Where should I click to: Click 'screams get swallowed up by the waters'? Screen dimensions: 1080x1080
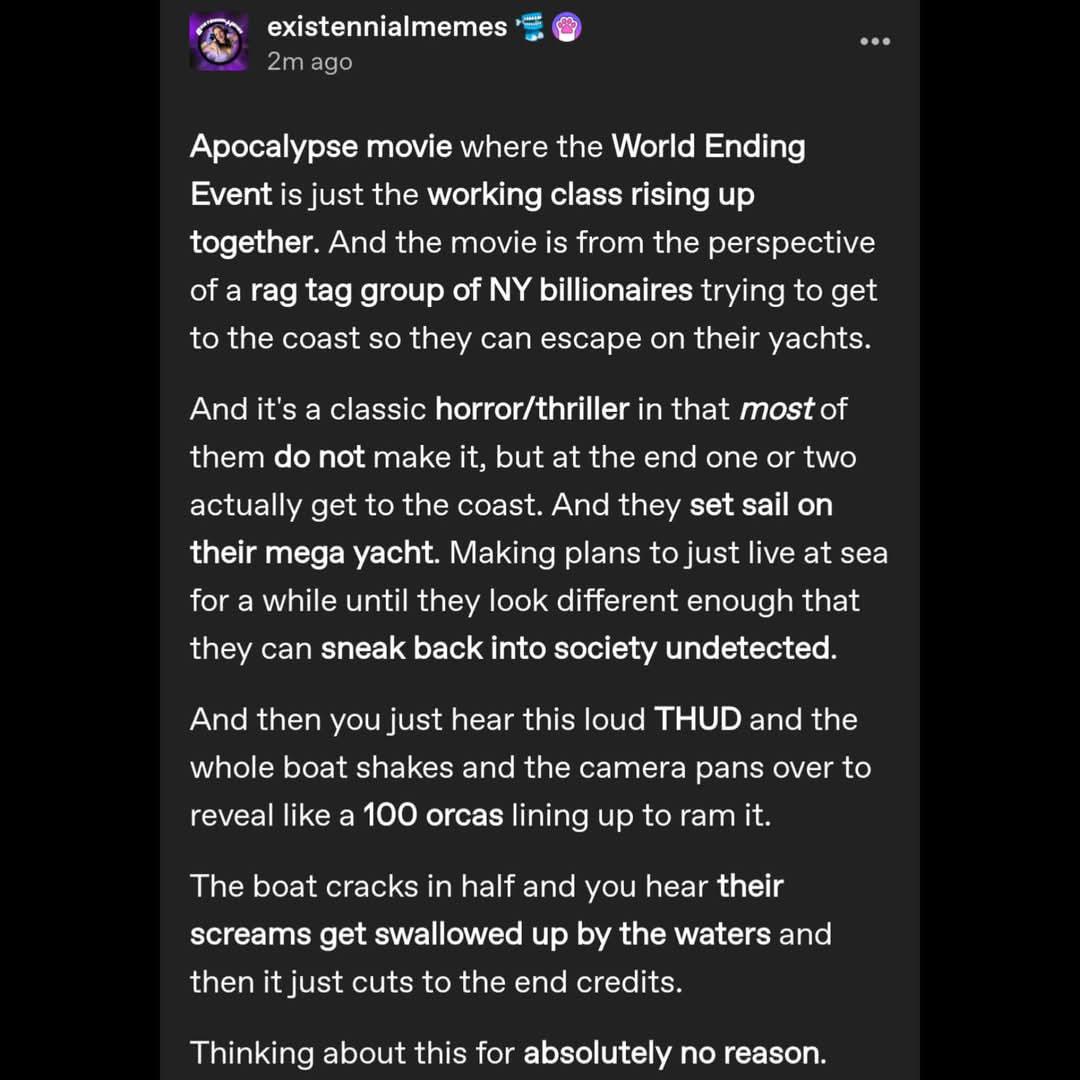[x=480, y=935]
